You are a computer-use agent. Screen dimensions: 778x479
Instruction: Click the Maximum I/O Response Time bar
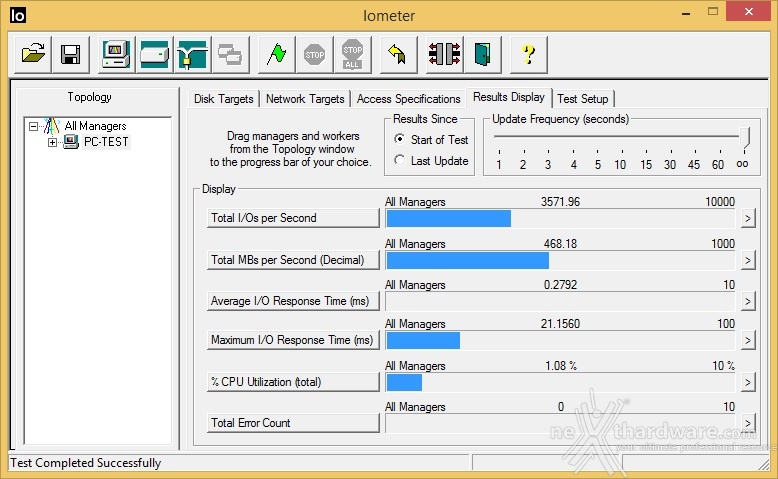pyautogui.click(x=560, y=341)
